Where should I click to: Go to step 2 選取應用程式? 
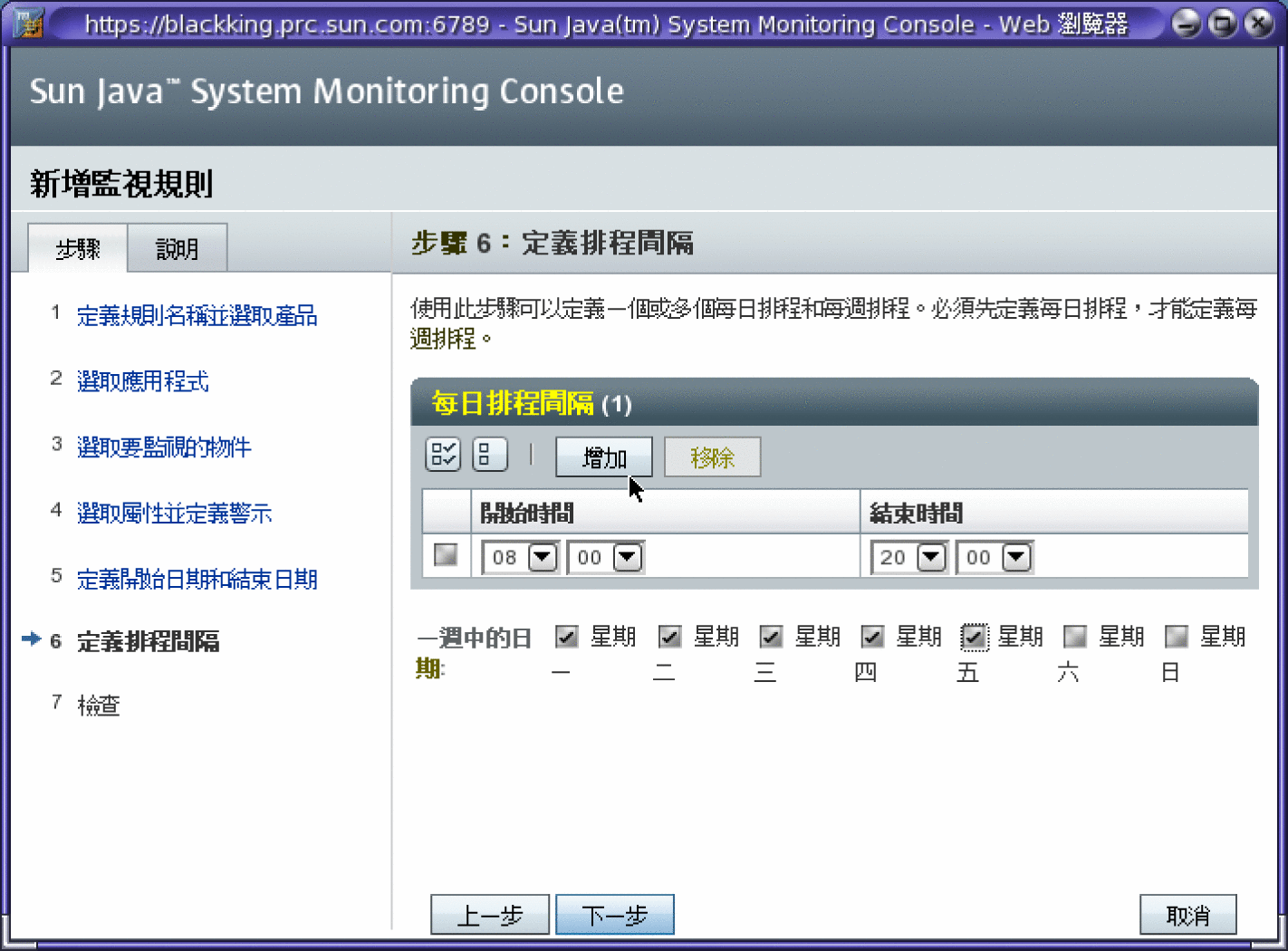point(142,381)
